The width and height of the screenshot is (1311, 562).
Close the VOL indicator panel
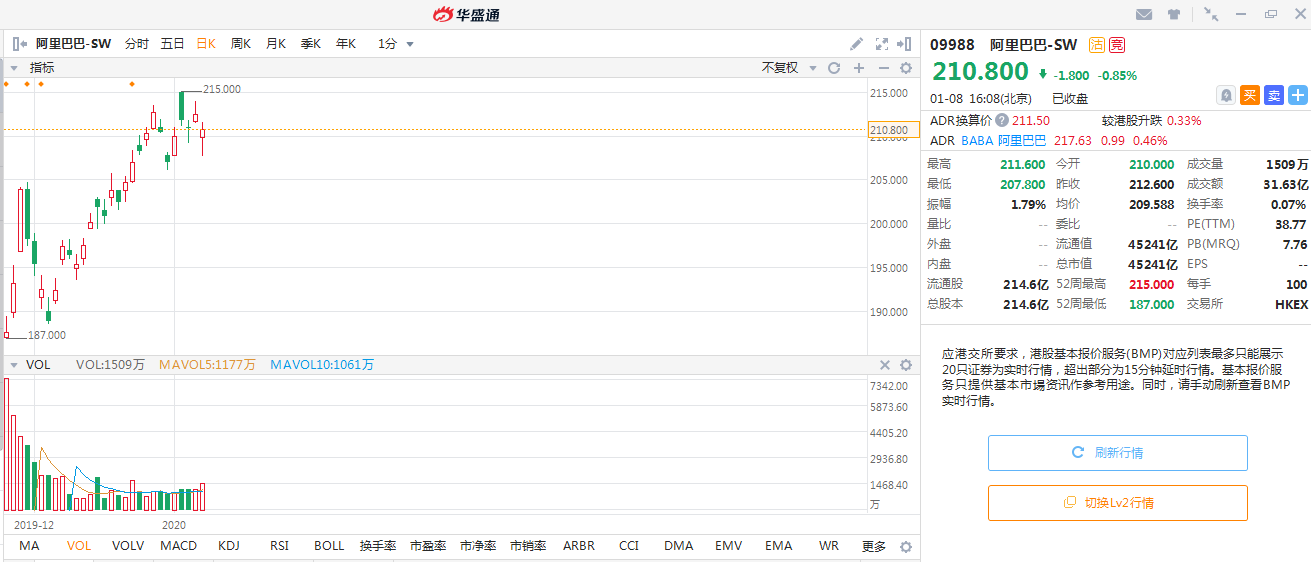[x=884, y=365]
